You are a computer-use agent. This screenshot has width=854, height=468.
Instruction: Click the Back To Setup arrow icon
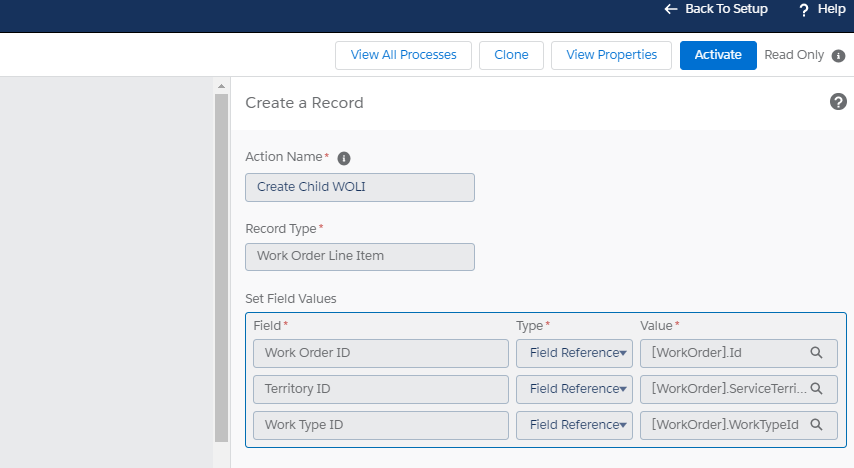pyautogui.click(x=671, y=9)
